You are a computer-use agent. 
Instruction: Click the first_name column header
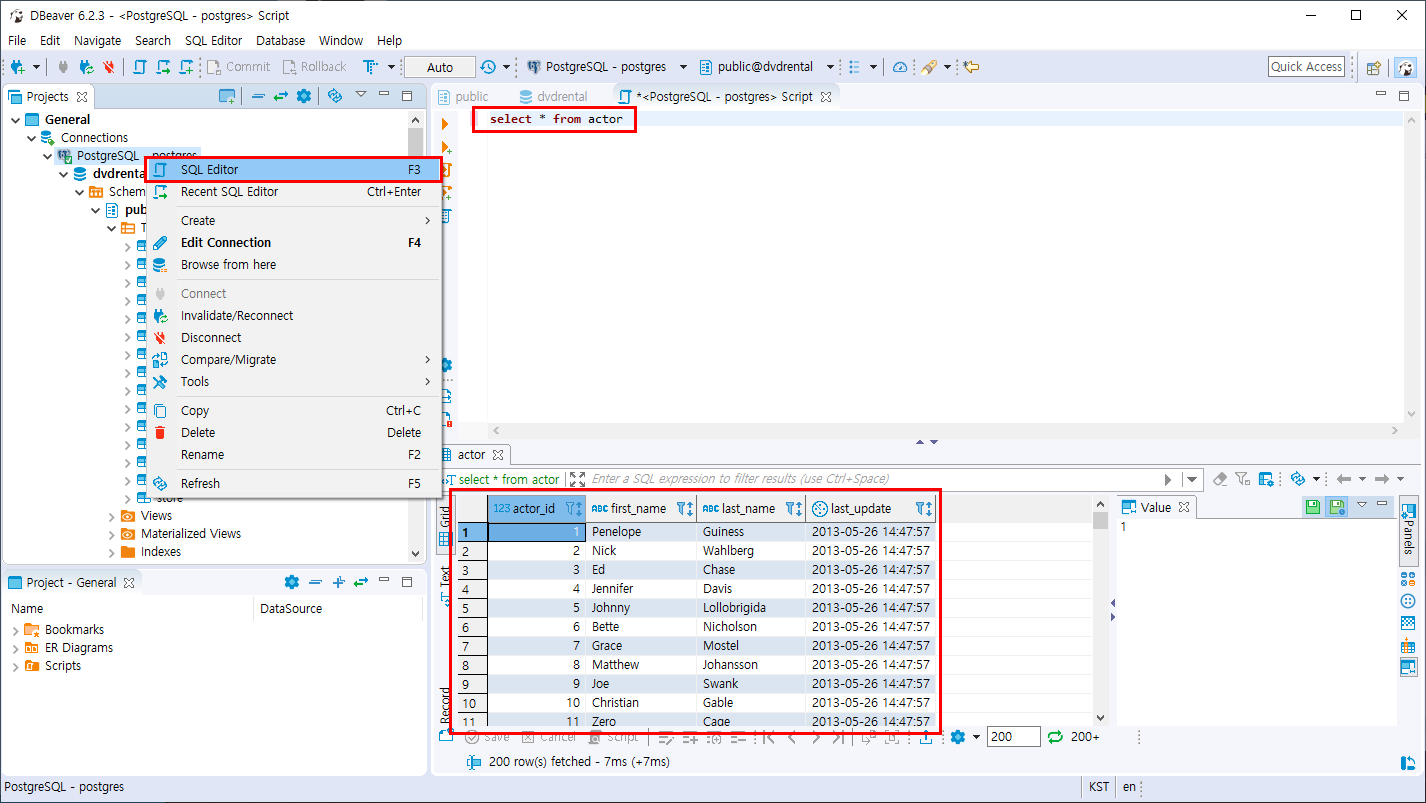pos(641,508)
